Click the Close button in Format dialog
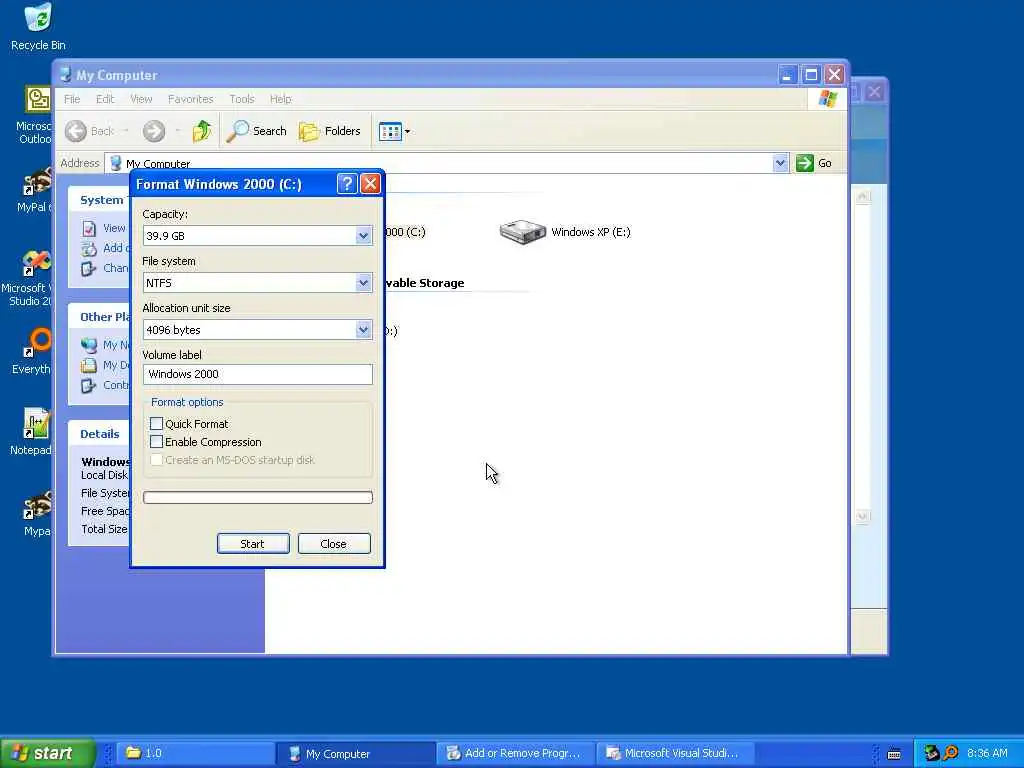1024x768 pixels. pyautogui.click(x=334, y=543)
